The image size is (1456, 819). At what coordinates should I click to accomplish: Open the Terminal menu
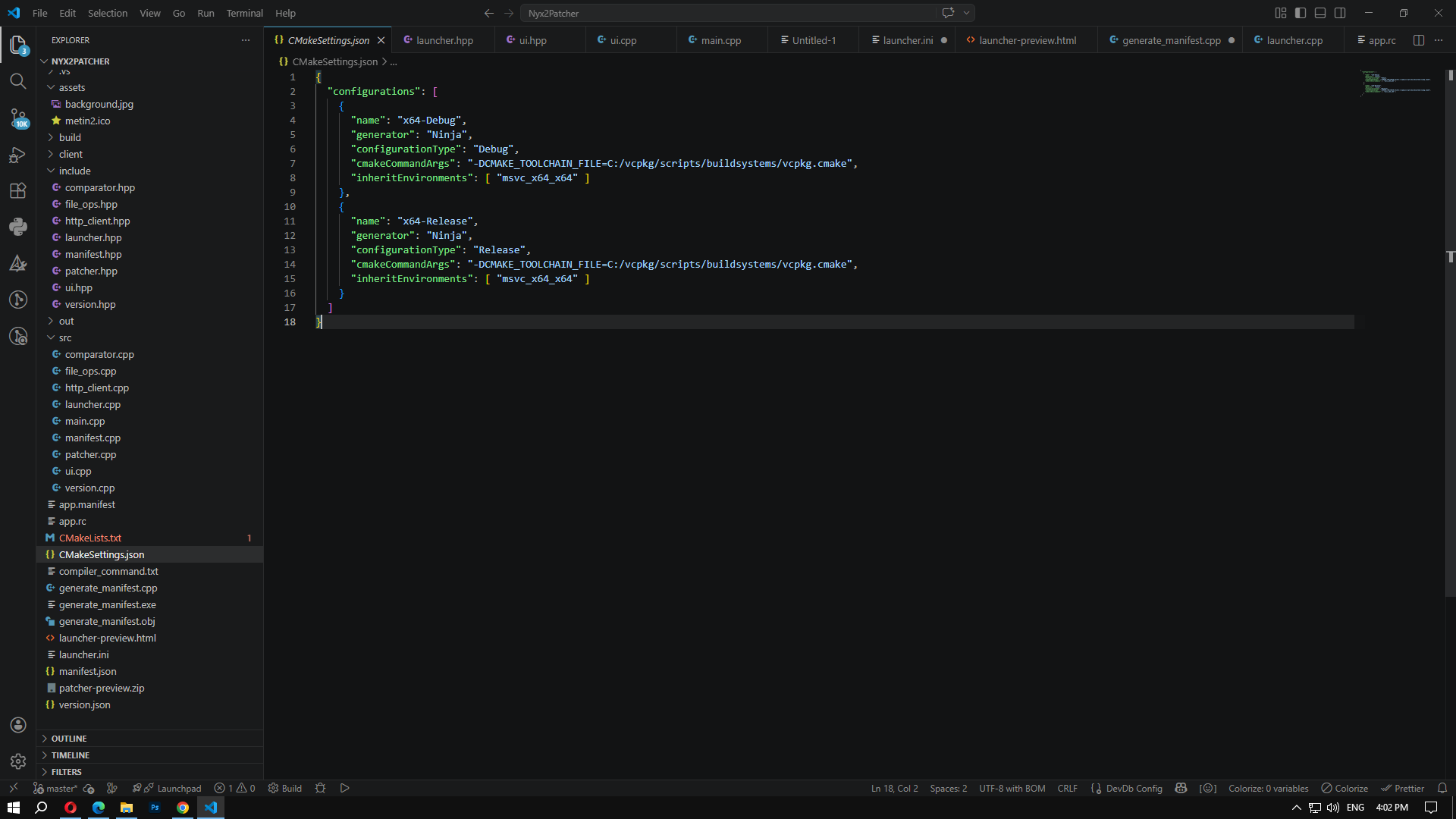pyautogui.click(x=244, y=13)
